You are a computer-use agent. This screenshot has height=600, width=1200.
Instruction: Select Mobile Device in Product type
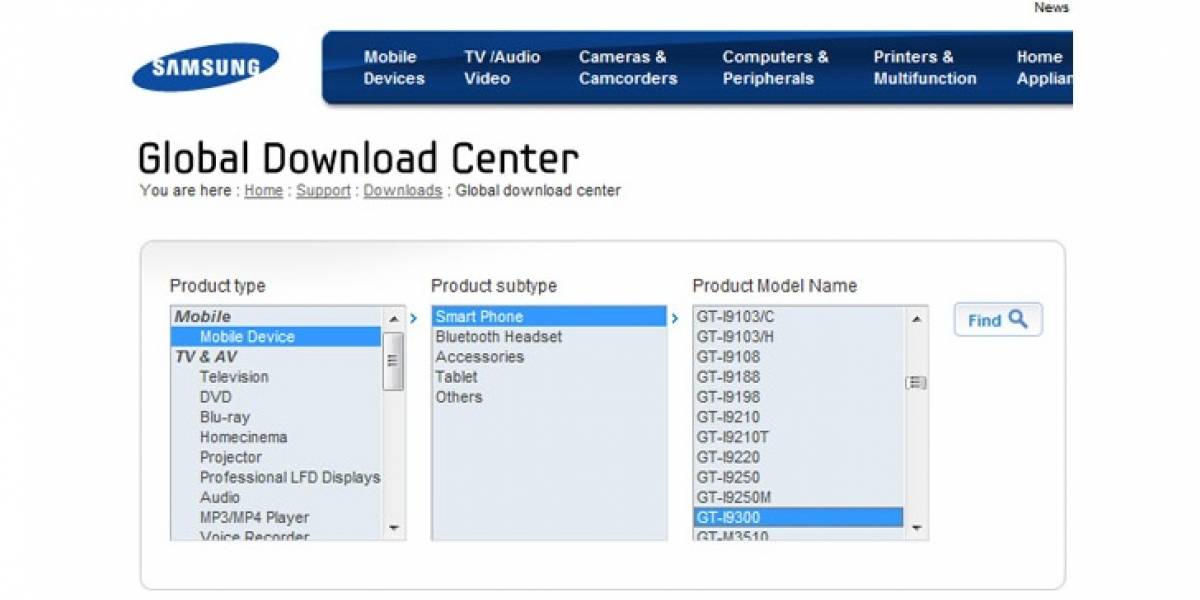coord(276,337)
